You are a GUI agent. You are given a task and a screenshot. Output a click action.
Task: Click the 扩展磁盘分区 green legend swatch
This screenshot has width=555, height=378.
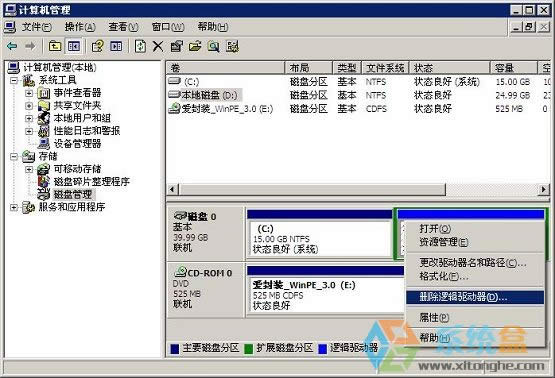(248, 349)
